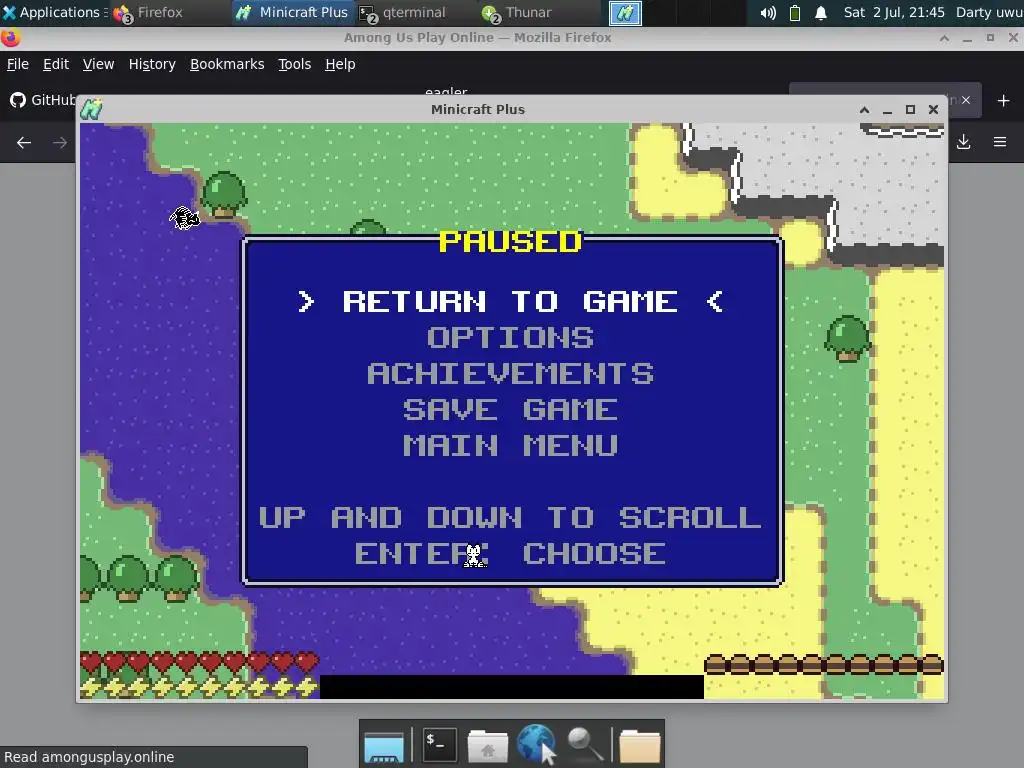Launch web browser globe in dock
Viewport: 1024px width, 768px height.
535,744
